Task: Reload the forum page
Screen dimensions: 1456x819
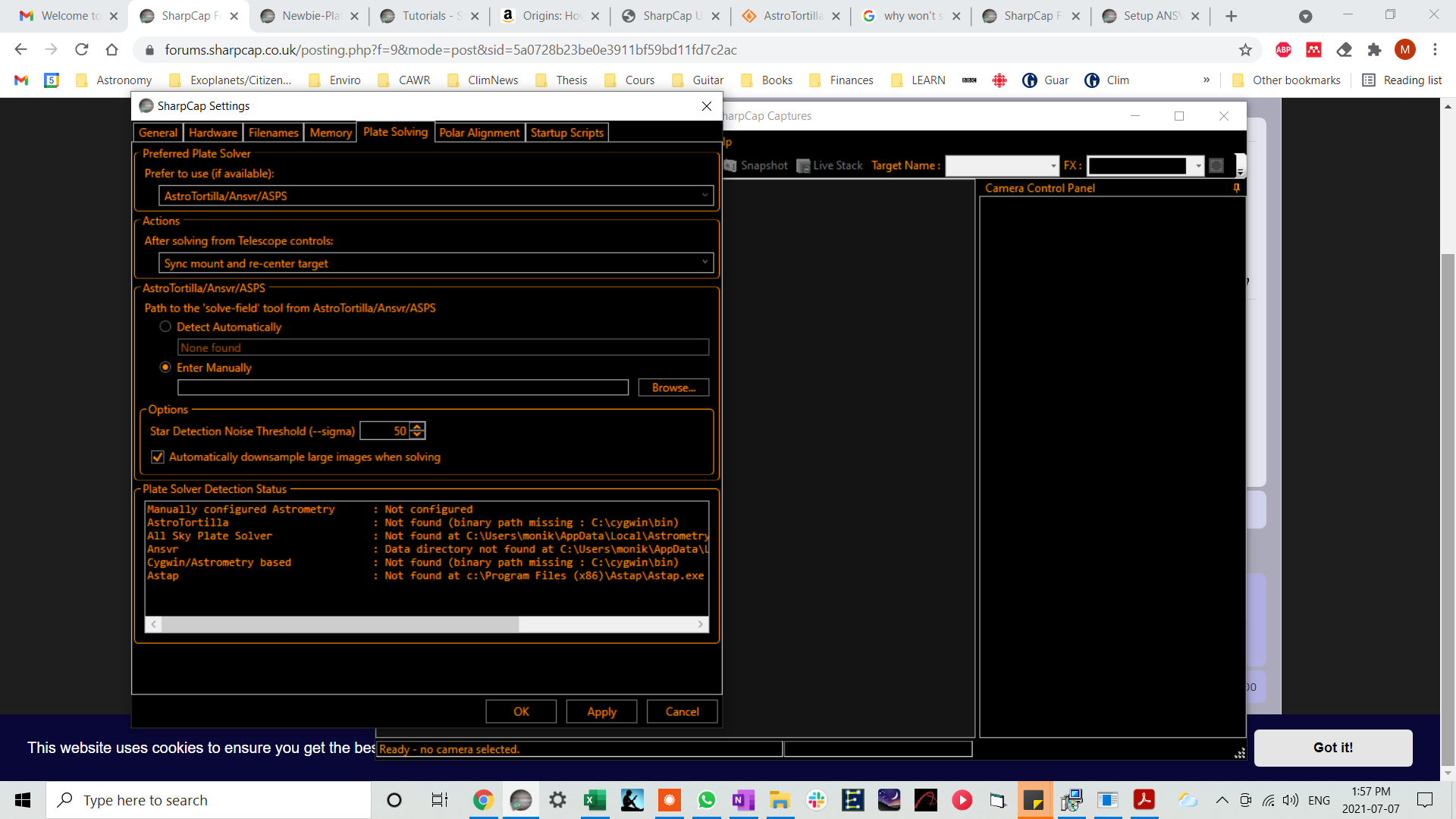Action: [81, 50]
